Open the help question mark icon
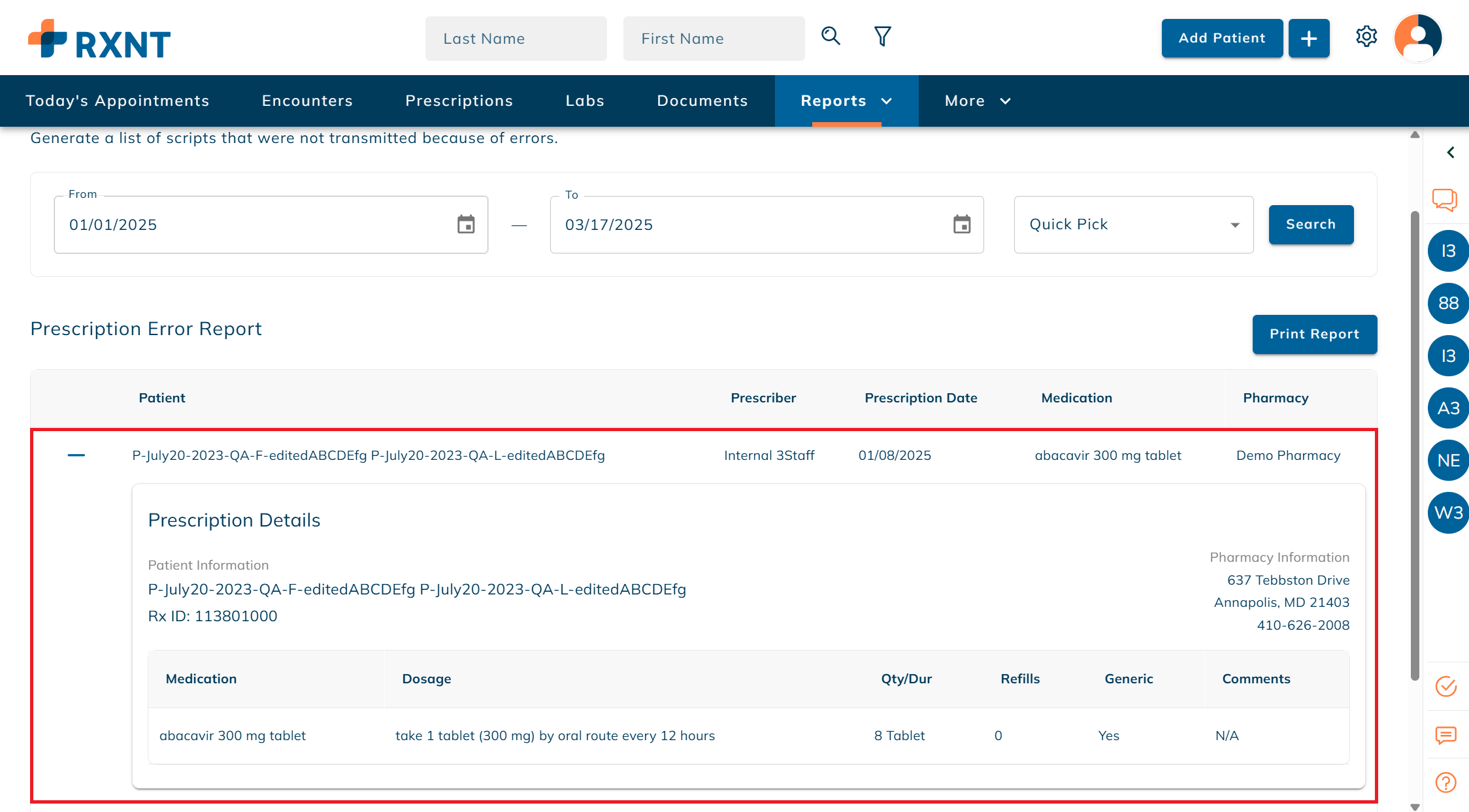This screenshot has height=812, width=1469. pos(1445,782)
